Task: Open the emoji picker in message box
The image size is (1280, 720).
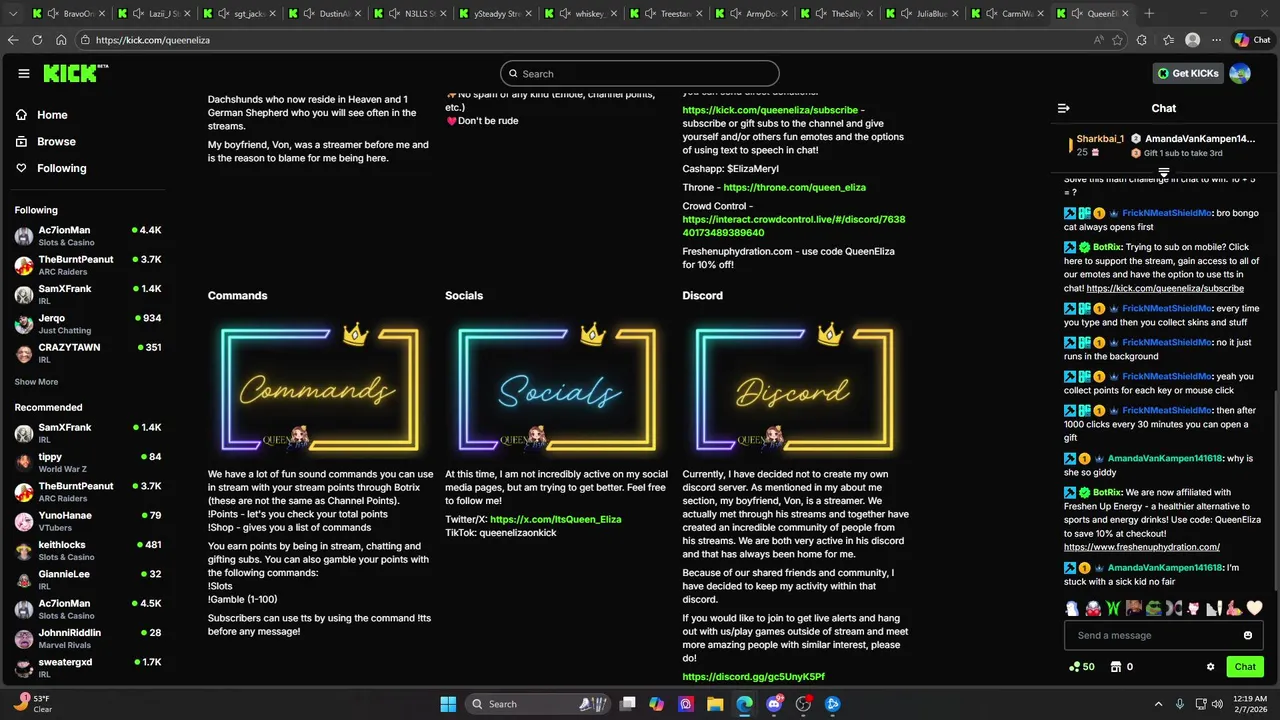Action: click(1247, 635)
